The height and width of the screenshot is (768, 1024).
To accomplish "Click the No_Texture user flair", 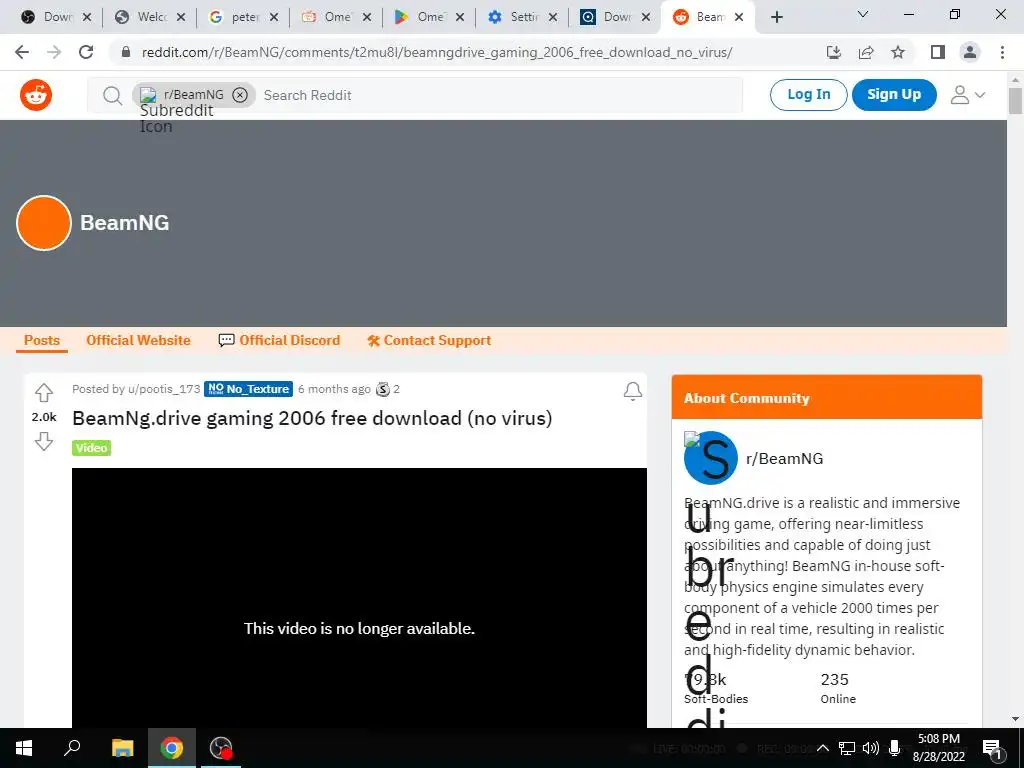I will 248,389.
